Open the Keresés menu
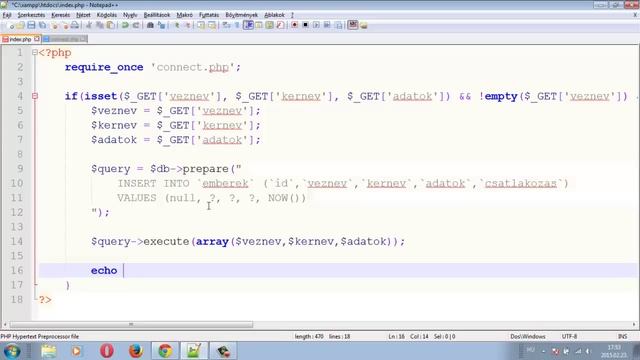This screenshot has height=360, width=640. [60, 15]
